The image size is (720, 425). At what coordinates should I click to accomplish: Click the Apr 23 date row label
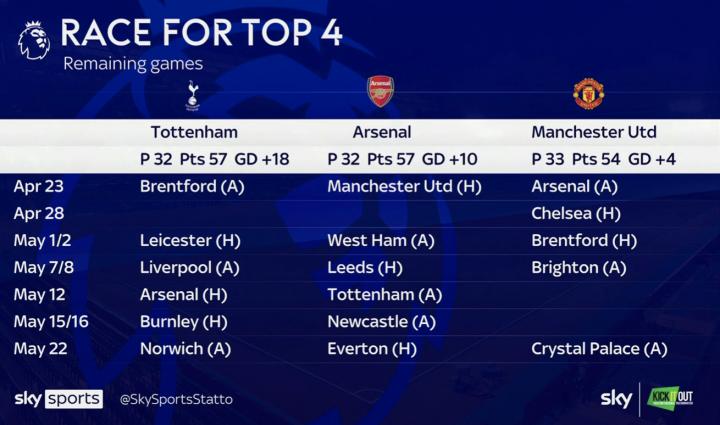39,186
